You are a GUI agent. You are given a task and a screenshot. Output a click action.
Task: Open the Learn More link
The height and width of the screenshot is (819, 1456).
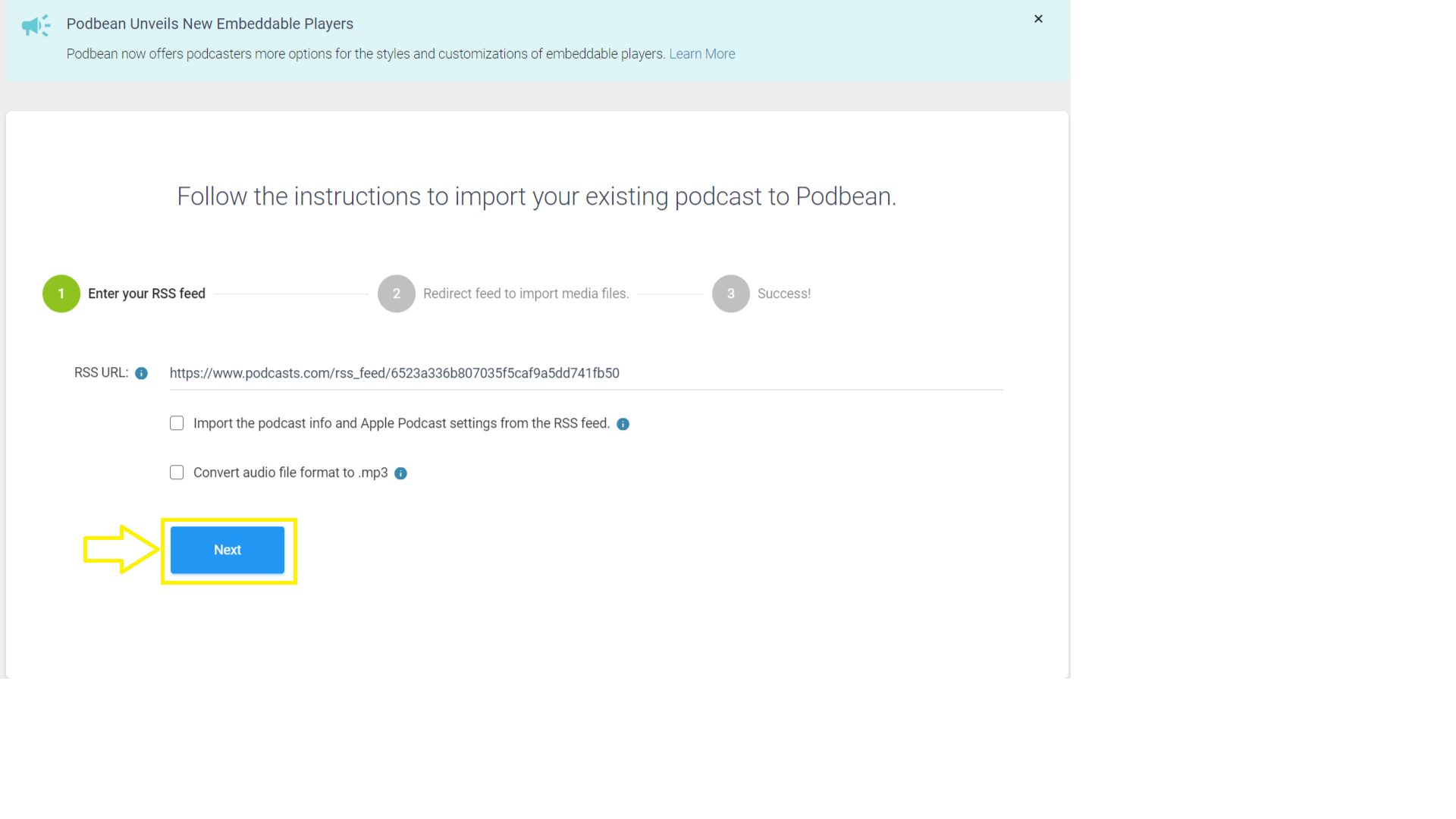[701, 54]
